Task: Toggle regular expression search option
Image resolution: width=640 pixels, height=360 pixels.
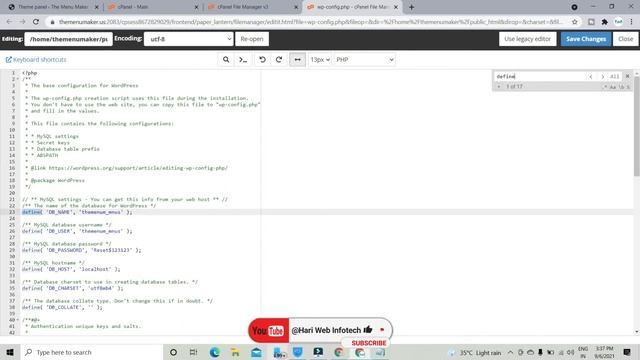Action: (605, 87)
